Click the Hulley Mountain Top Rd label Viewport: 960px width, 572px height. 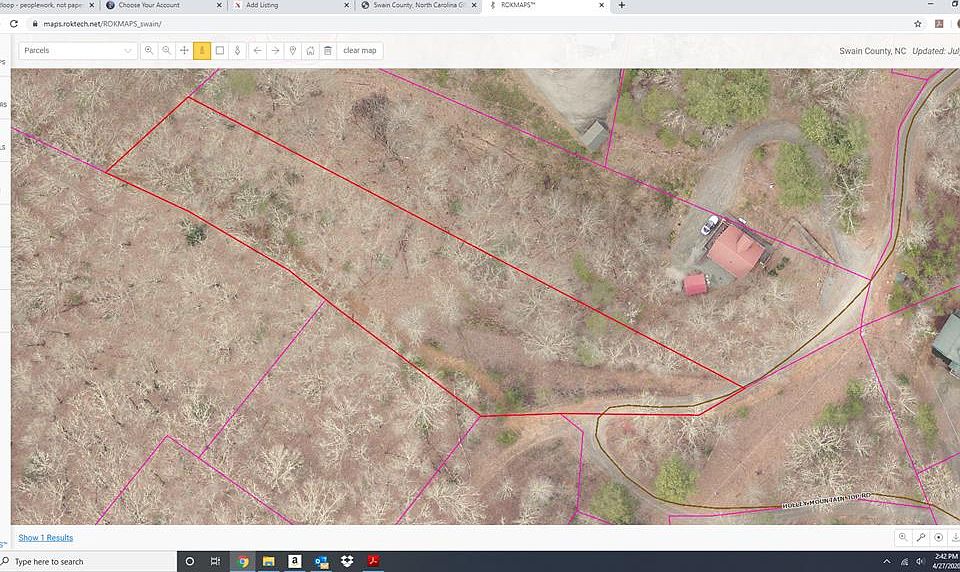click(x=827, y=500)
